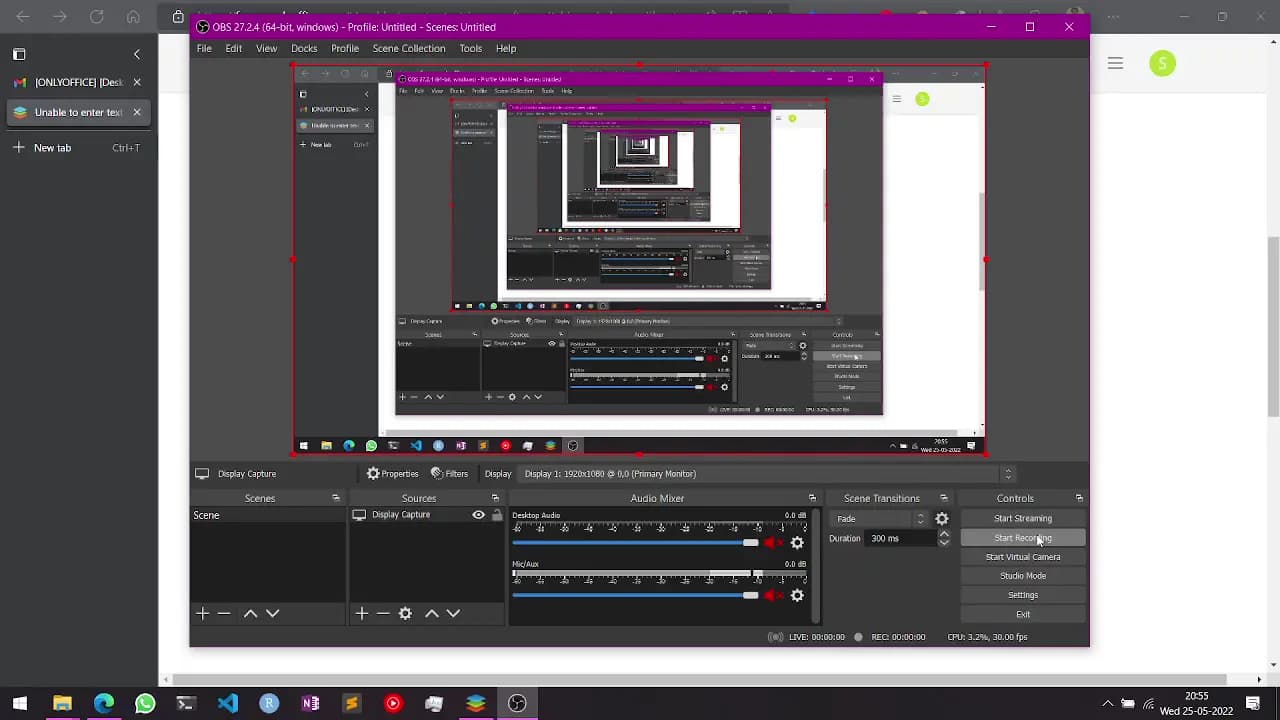Unmute Mic/Aux with the red speaker
The width and height of the screenshot is (1280, 720).
click(773, 595)
